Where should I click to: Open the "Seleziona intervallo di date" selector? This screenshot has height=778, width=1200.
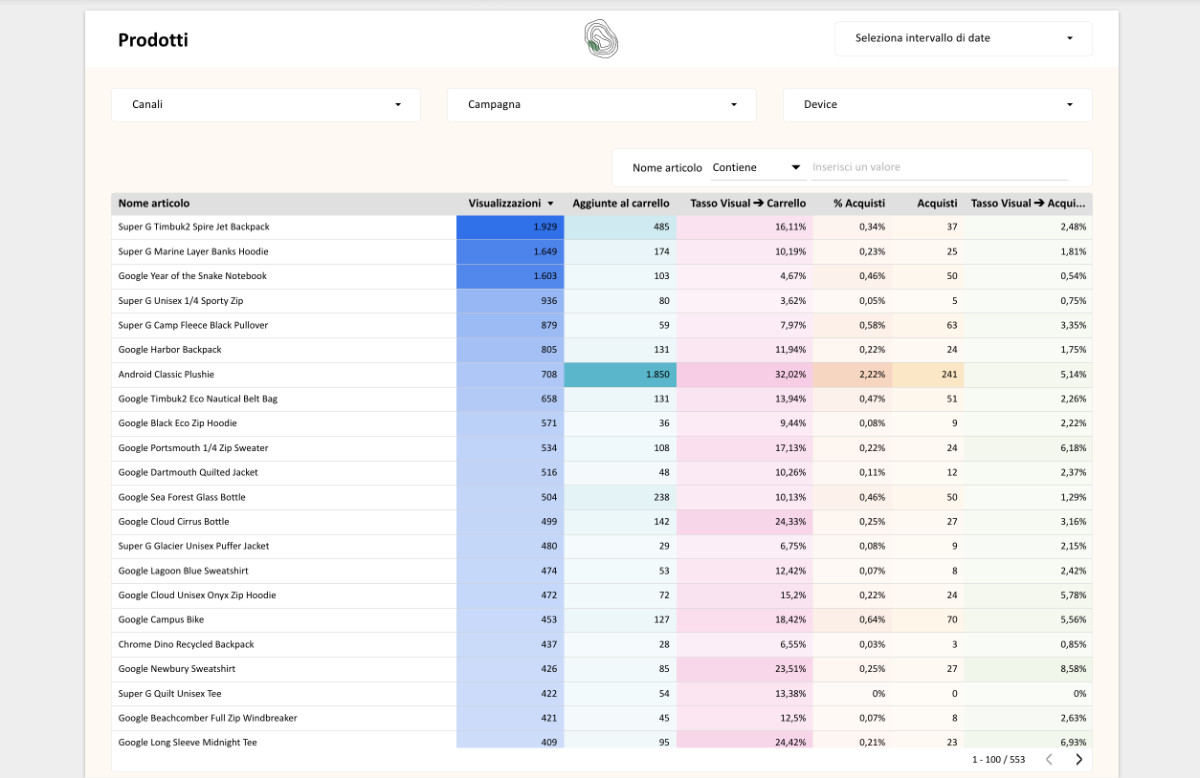[x=962, y=38]
